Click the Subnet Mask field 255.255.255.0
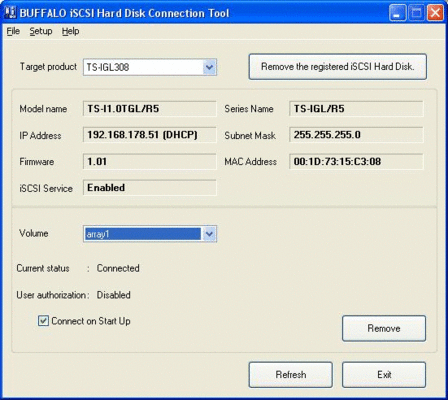 (x=356, y=135)
